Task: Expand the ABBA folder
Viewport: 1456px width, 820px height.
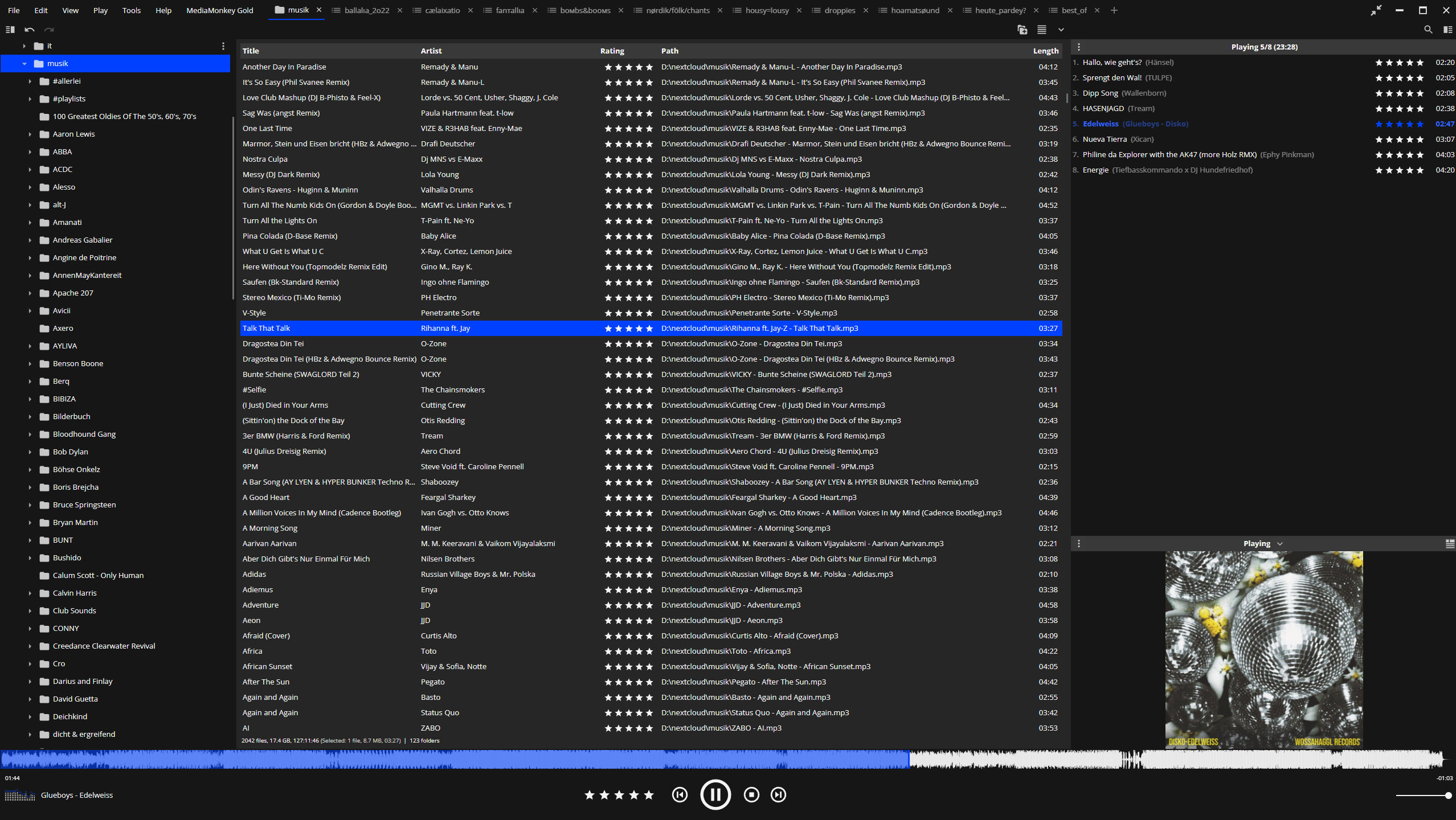Action: click(x=30, y=152)
